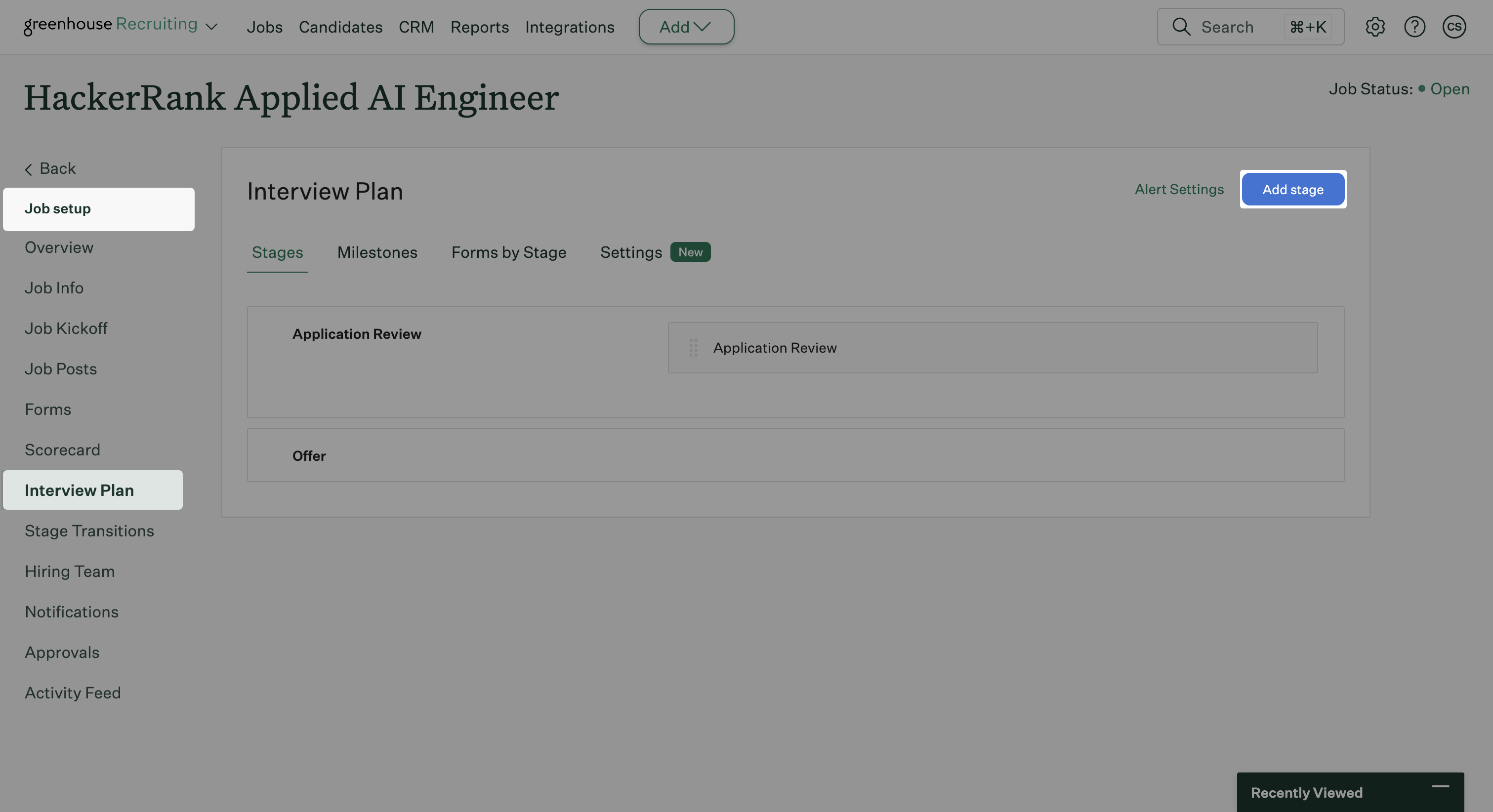
Task: Open Reports in the top navigation
Action: [x=479, y=27]
